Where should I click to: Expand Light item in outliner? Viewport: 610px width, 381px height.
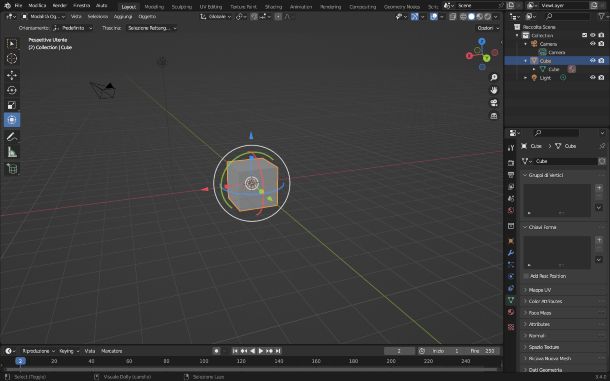coord(526,78)
